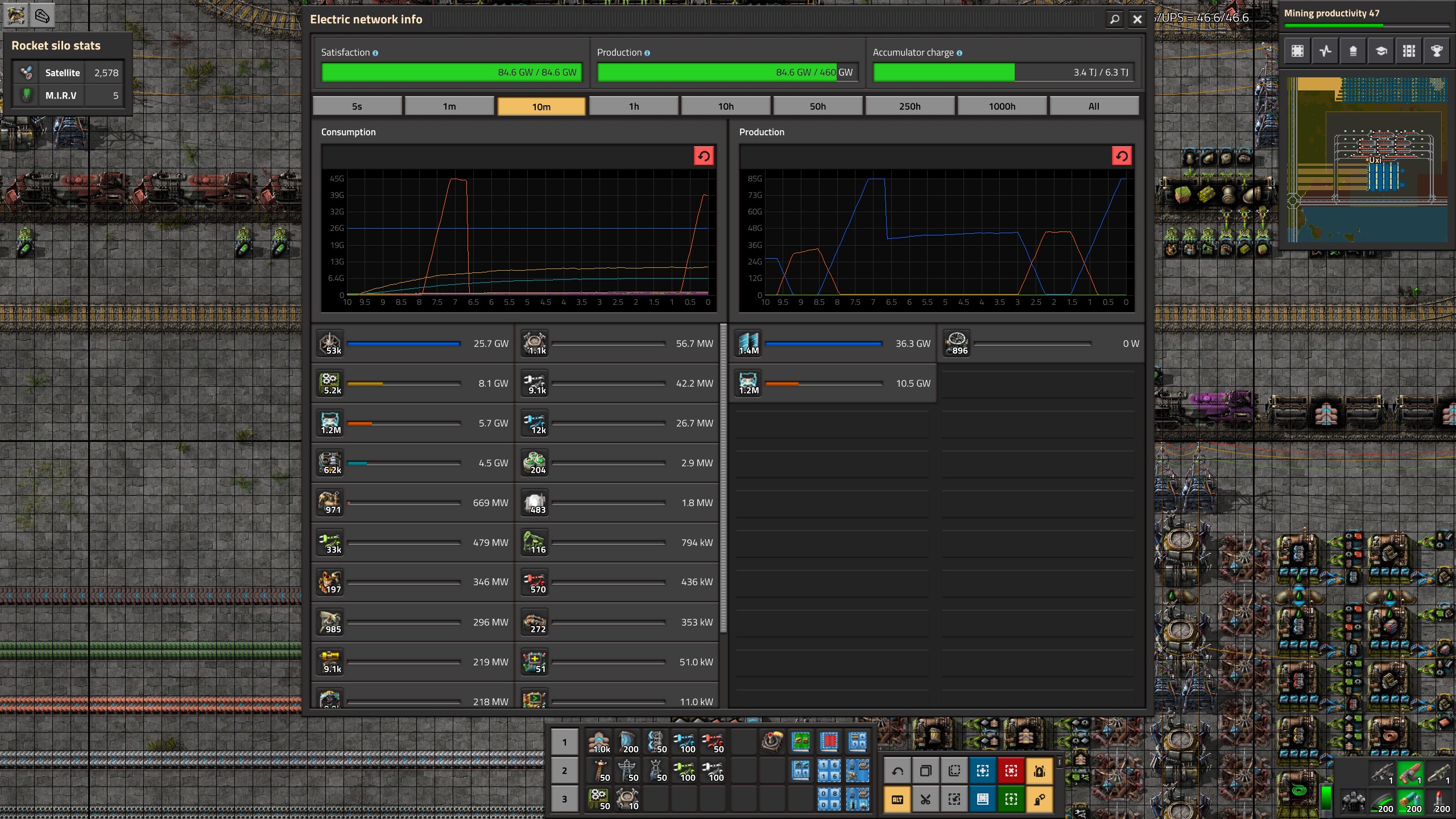
Task: Click the consumption list scrollbar
Action: coord(723,478)
